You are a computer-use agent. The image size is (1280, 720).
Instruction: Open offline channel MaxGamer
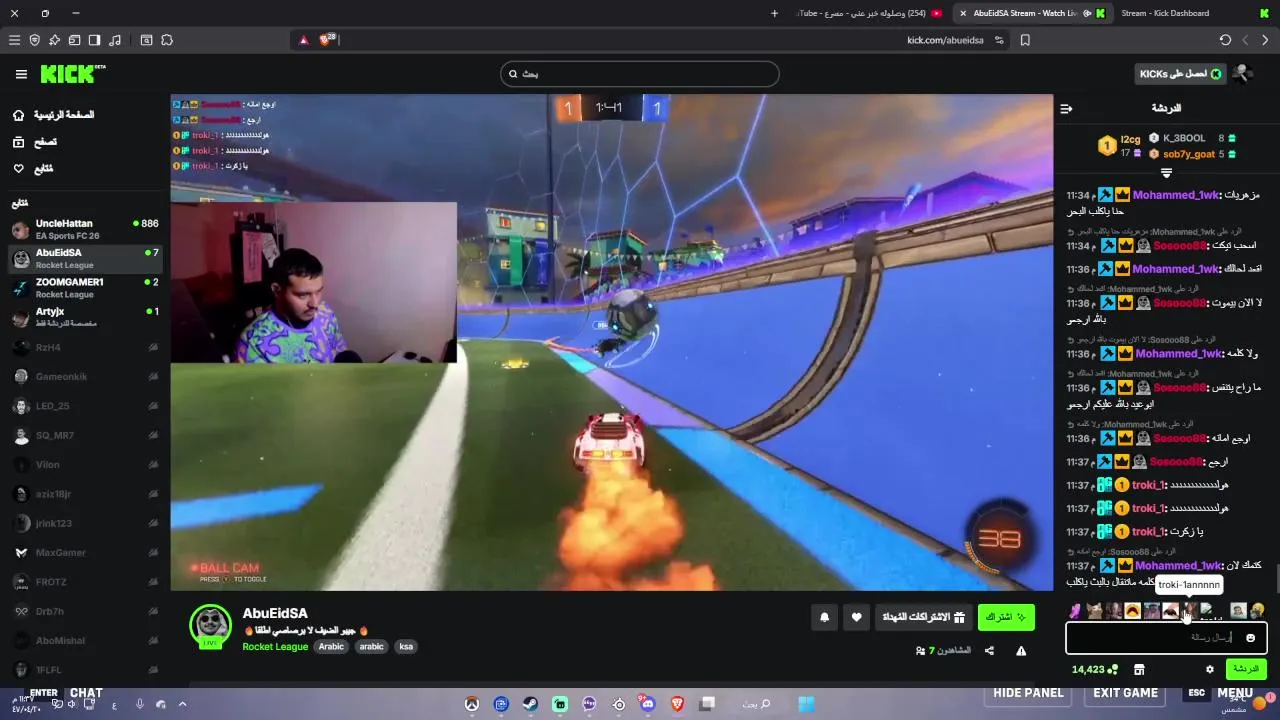click(x=85, y=552)
